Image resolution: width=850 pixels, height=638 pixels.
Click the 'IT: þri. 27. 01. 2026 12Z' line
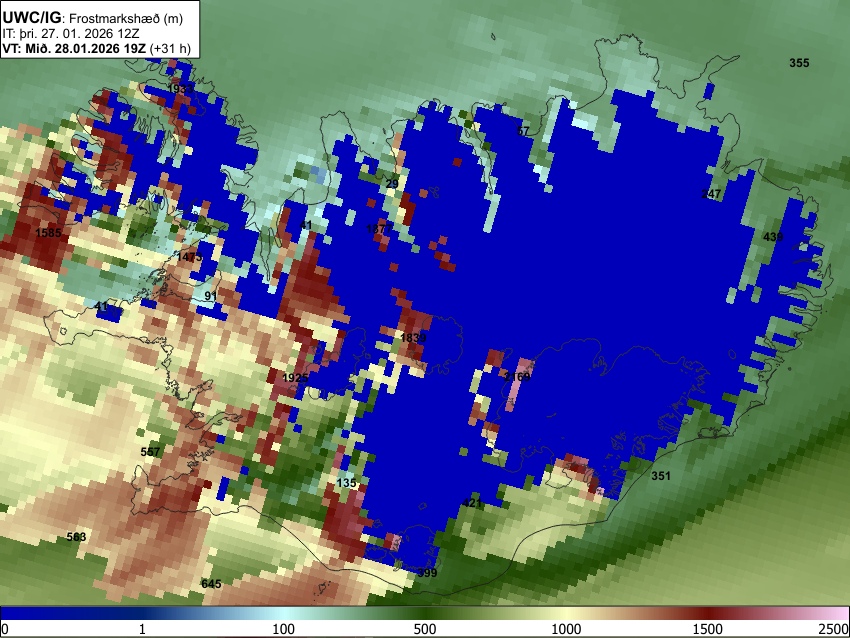pos(70,34)
